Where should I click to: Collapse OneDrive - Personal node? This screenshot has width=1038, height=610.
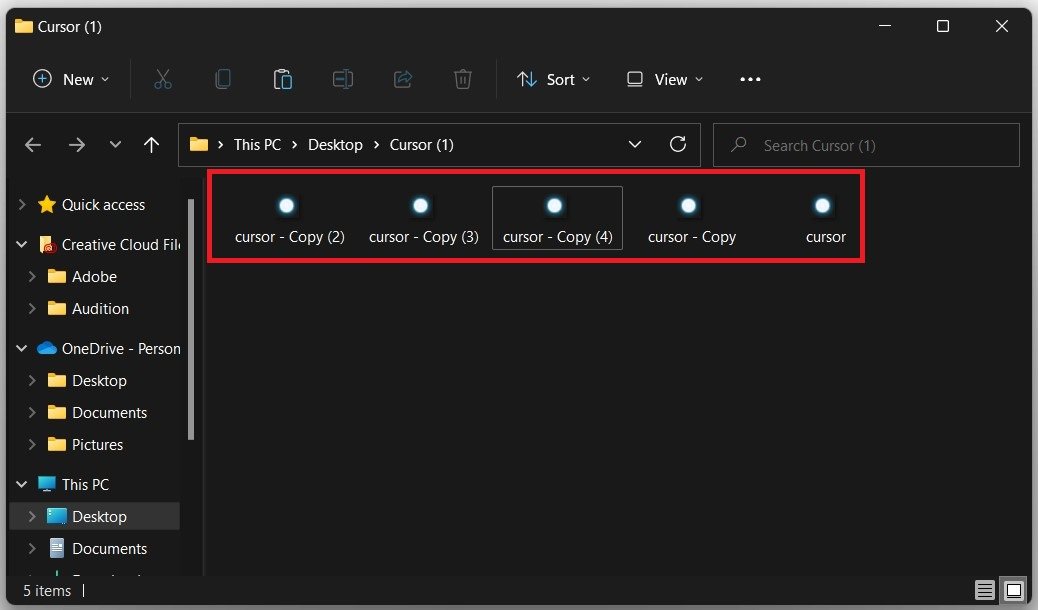[x=22, y=348]
